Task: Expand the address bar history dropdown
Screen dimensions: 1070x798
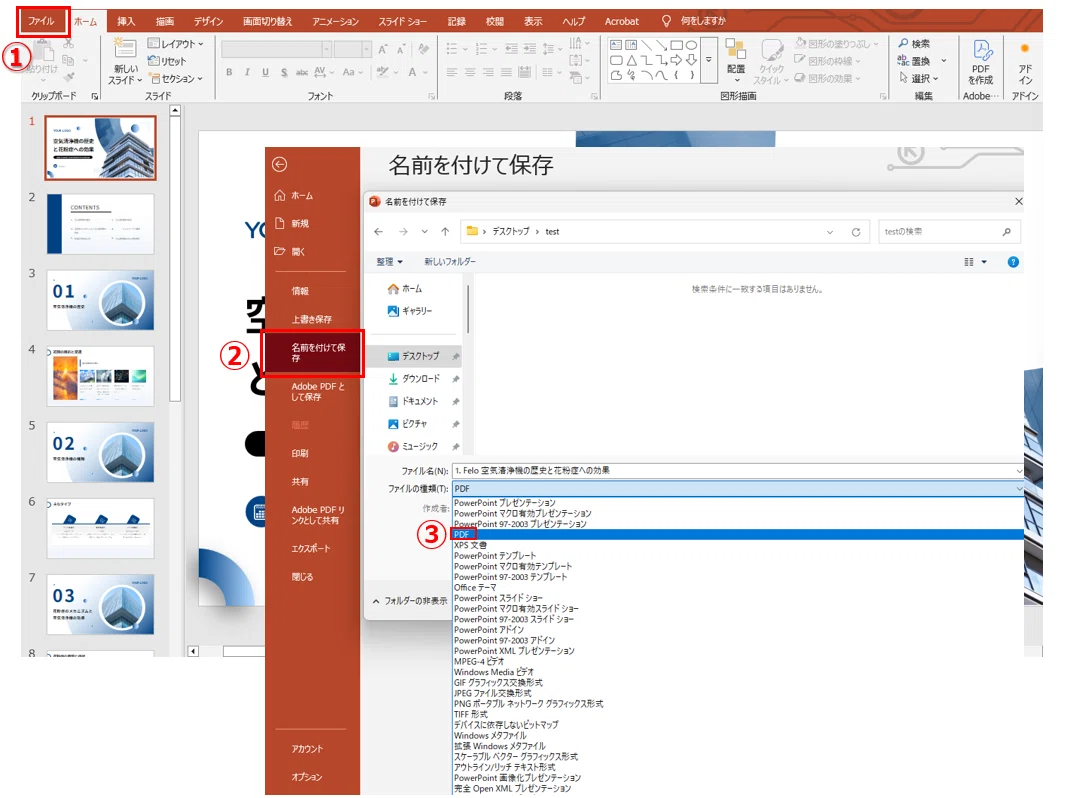Action: 830,232
